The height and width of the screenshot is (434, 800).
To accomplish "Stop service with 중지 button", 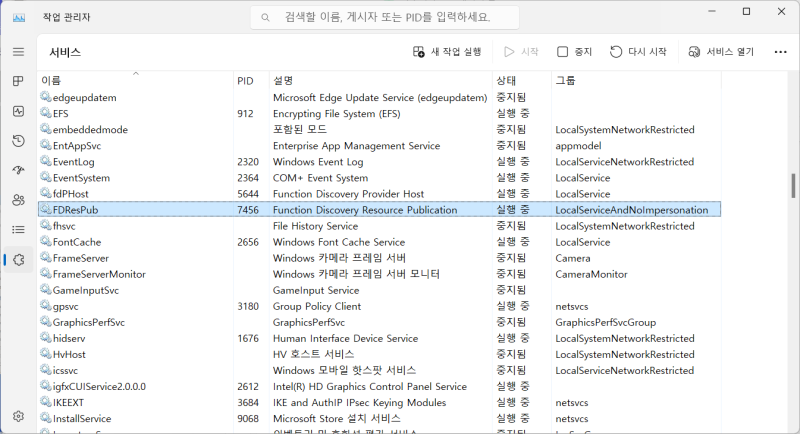I will (x=574, y=52).
